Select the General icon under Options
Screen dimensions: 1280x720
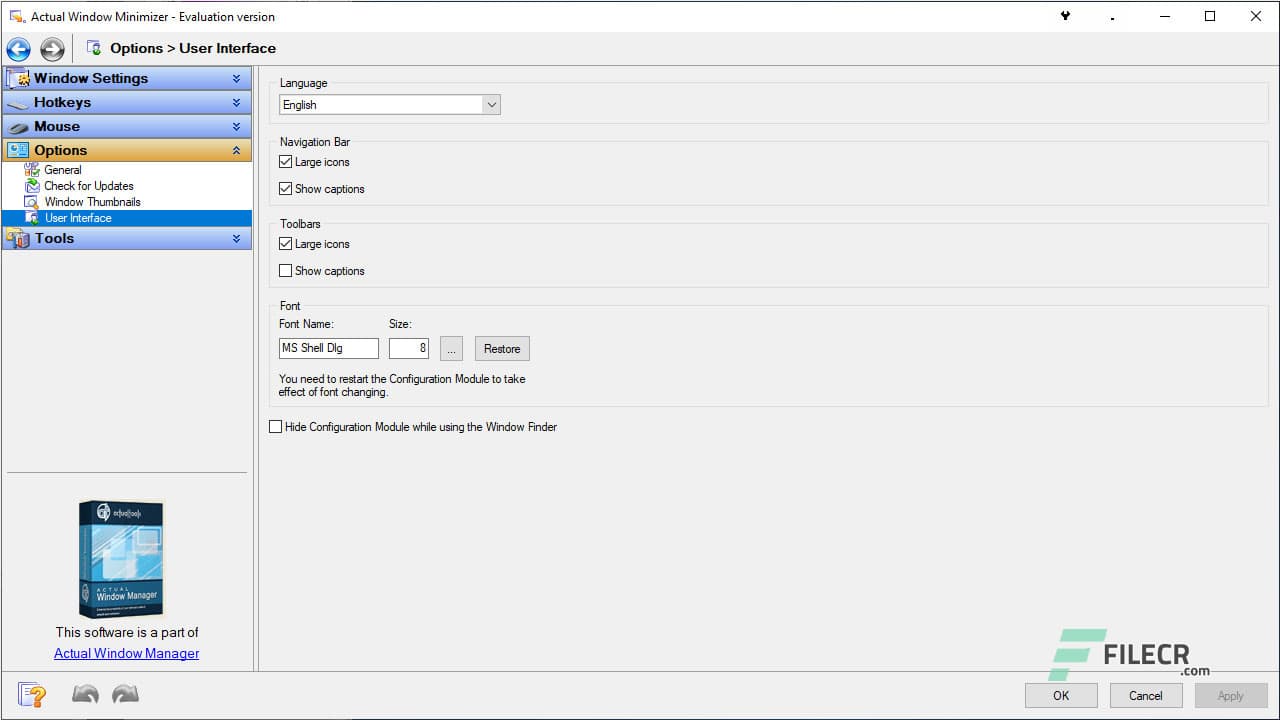tap(33, 170)
